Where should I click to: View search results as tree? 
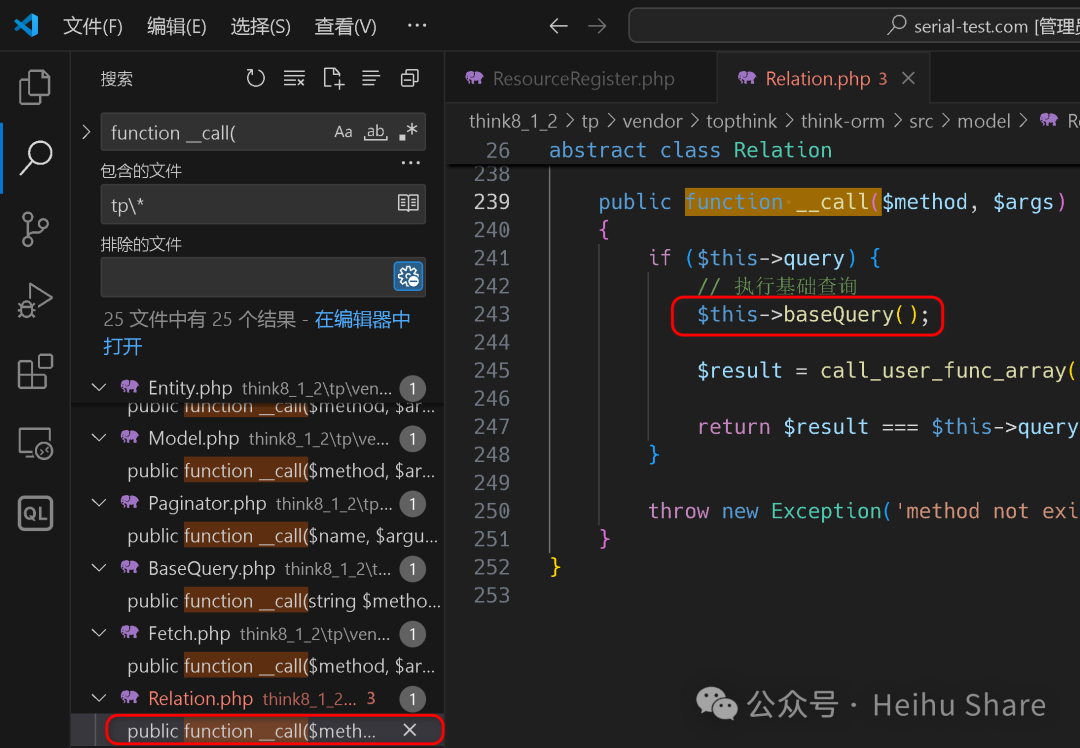[x=371, y=79]
